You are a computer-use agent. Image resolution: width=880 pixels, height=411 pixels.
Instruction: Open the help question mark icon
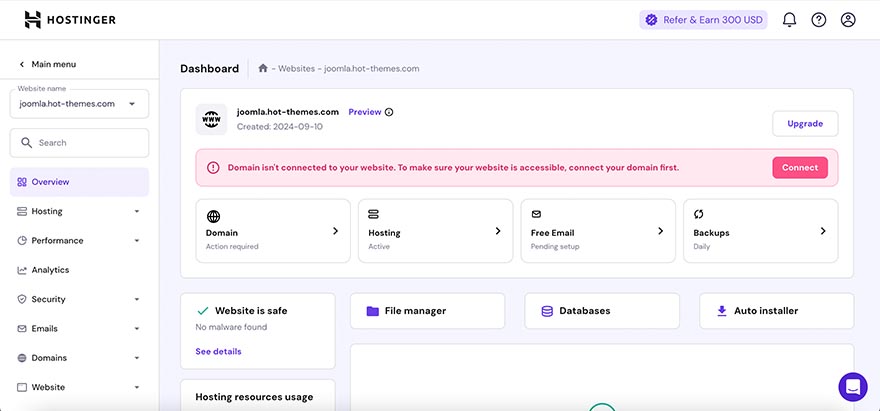point(819,20)
